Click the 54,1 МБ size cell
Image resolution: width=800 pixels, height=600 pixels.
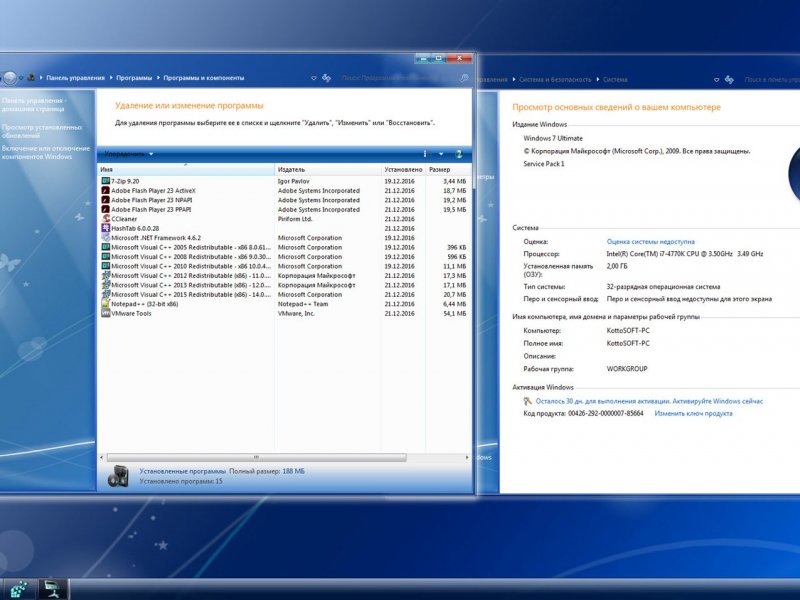(455, 313)
